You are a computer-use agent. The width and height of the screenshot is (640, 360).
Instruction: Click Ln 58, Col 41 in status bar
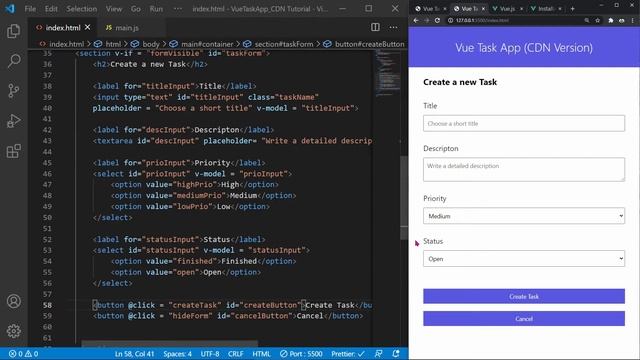pos(134,354)
